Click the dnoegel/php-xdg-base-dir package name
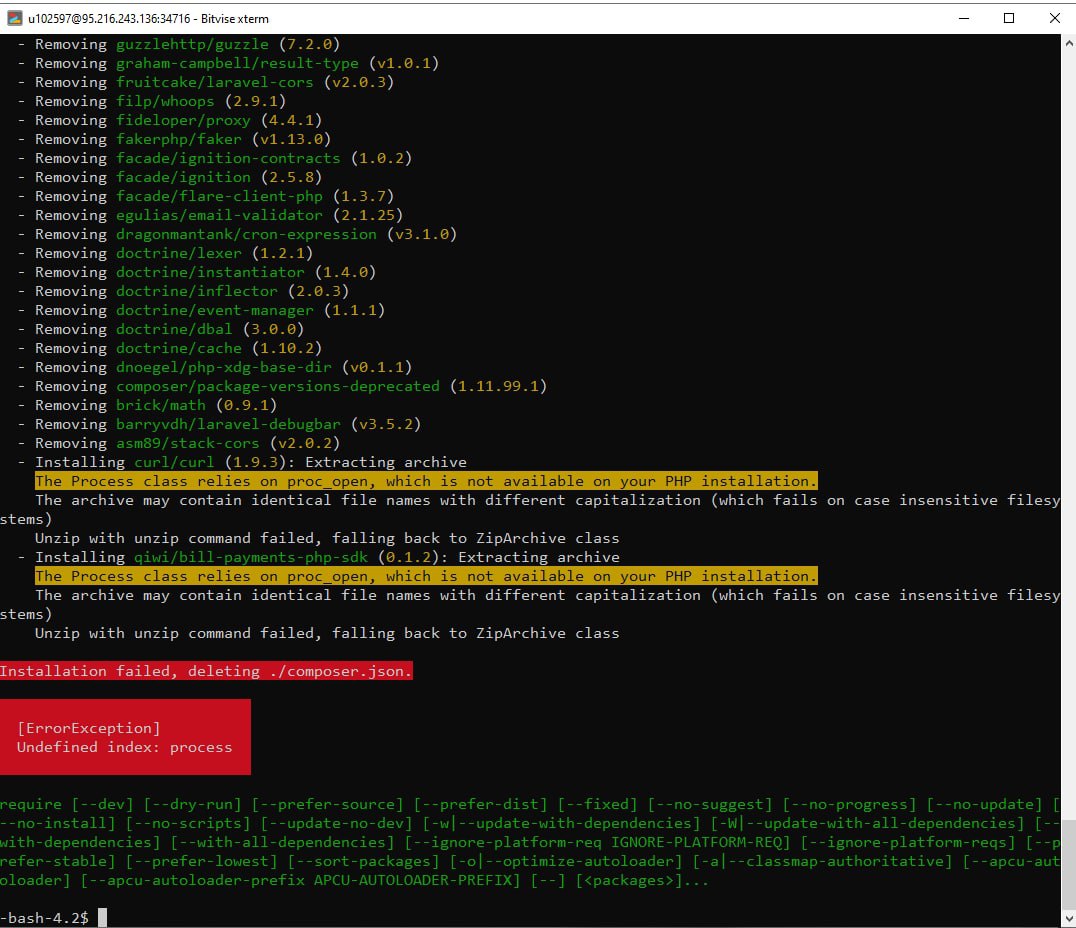 pyautogui.click(x=224, y=367)
